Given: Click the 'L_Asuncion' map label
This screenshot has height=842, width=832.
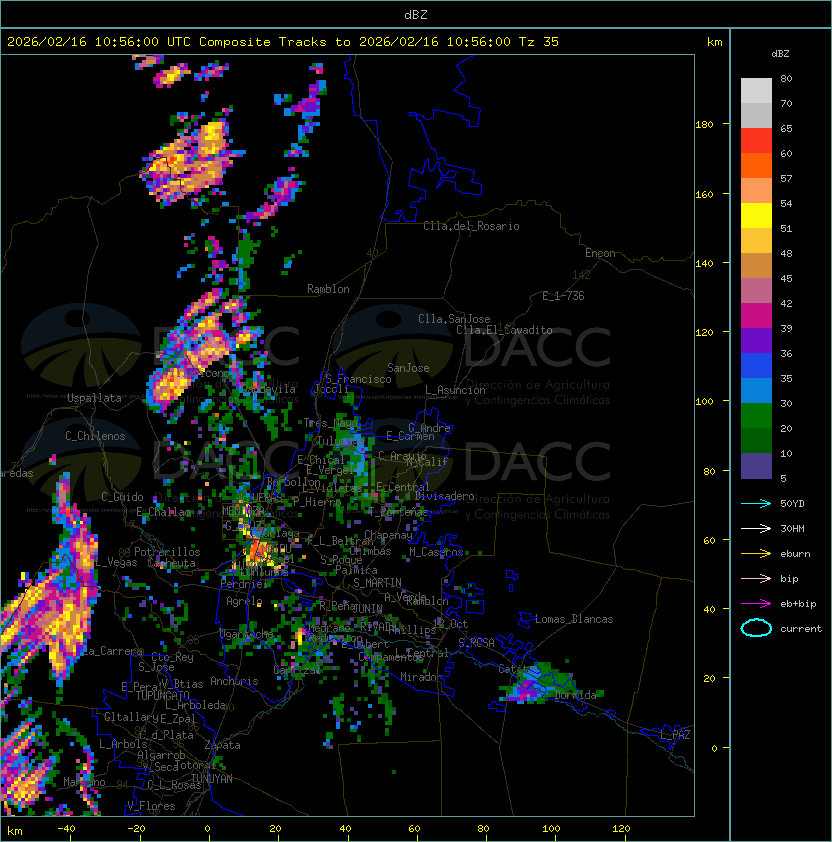Looking at the screenshot, I should [455, 390].
